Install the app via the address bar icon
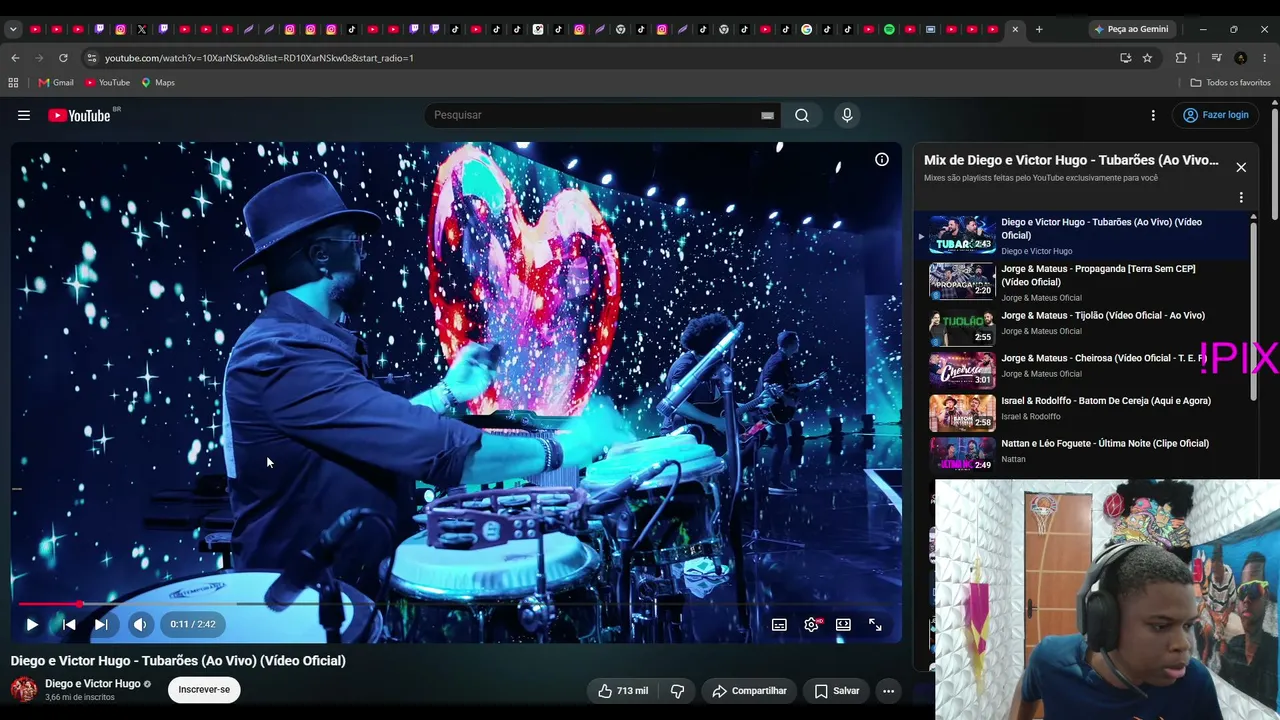 coord(1125,58)
